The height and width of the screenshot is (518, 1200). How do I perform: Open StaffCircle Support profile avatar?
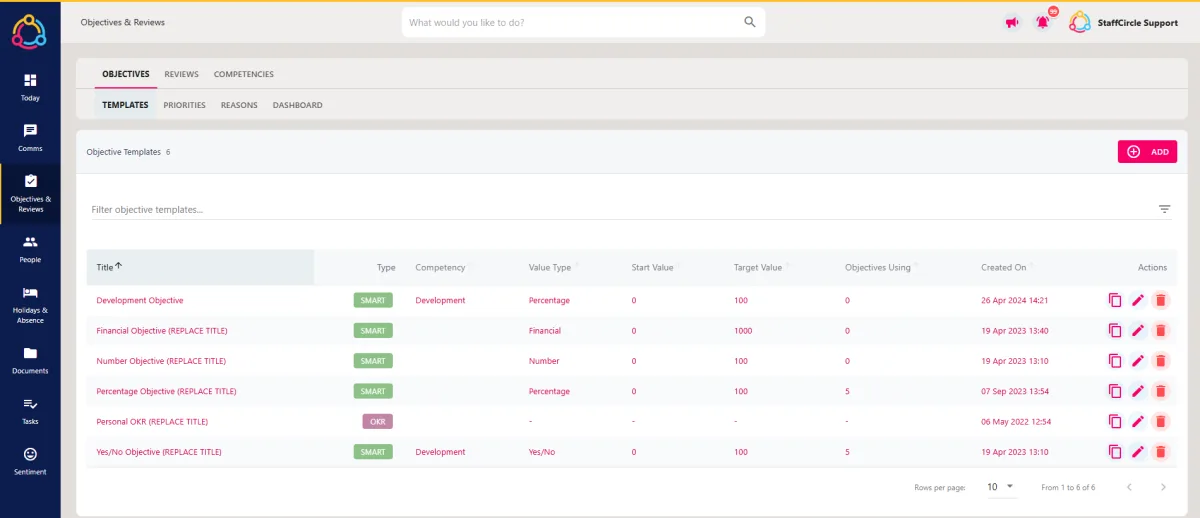pos(1080,22)
